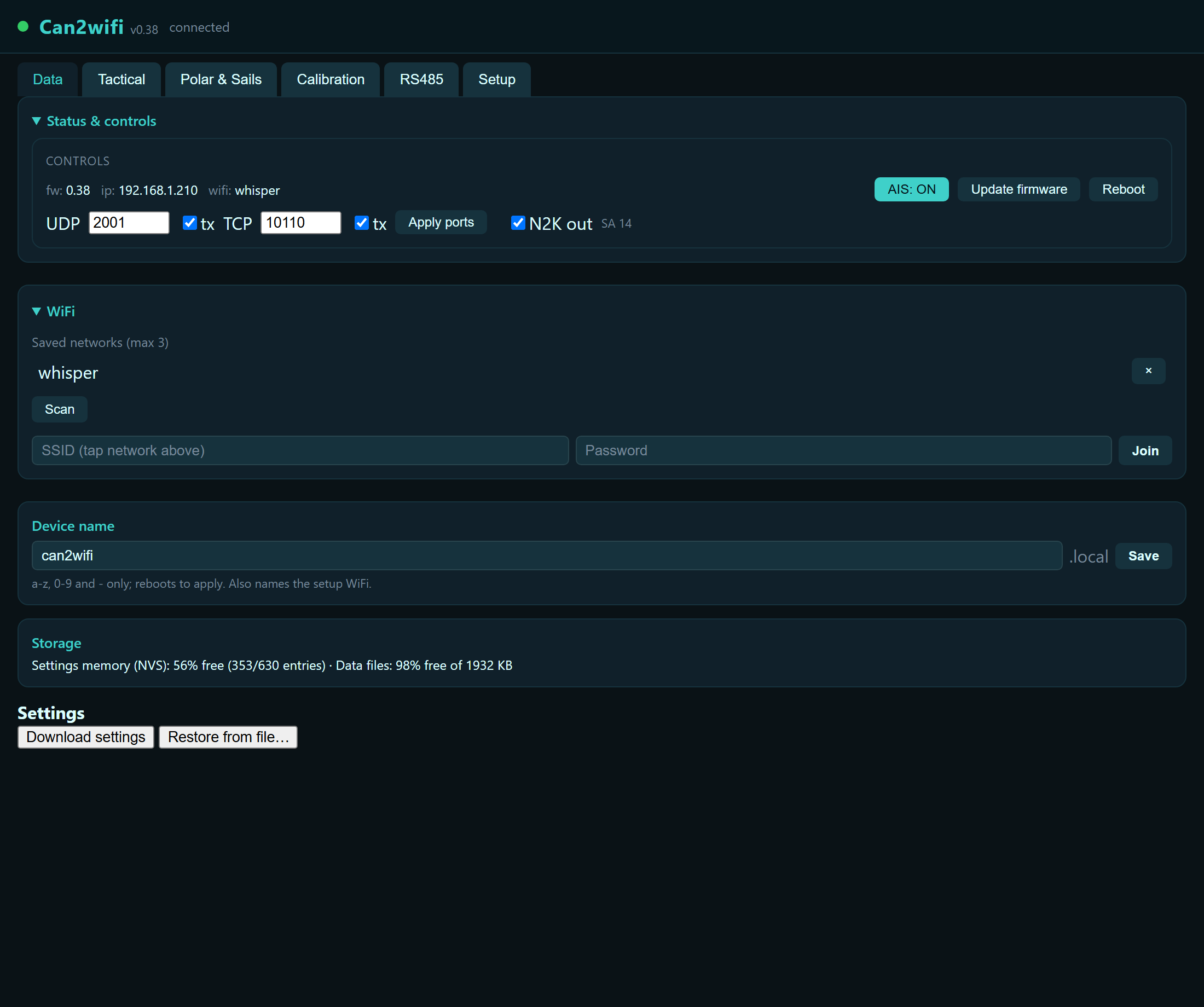Go to the Calibration tab
Image resolution: width=1204 pixels, height=1007 pixels.
pos(330,79)
